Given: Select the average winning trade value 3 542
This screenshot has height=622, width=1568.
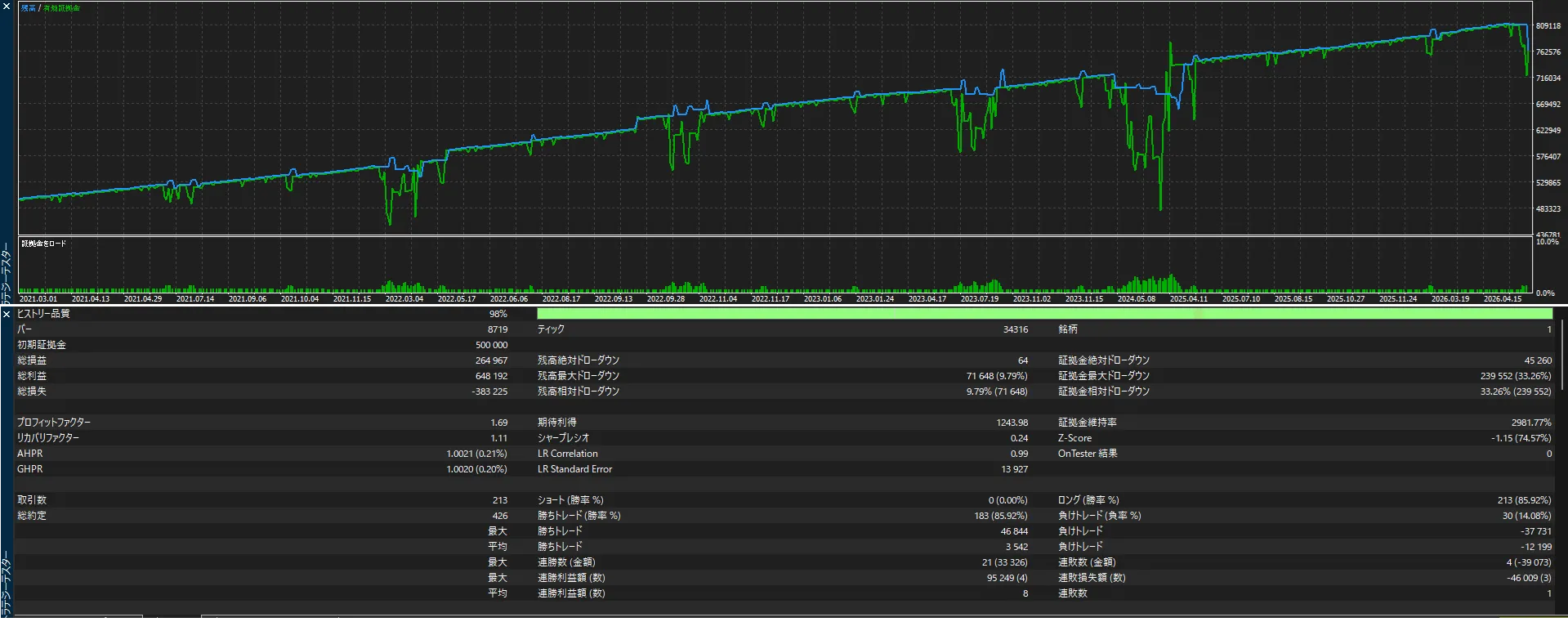Looking at the screenshot, I should pyautogui.click(x=1017, y=547).
